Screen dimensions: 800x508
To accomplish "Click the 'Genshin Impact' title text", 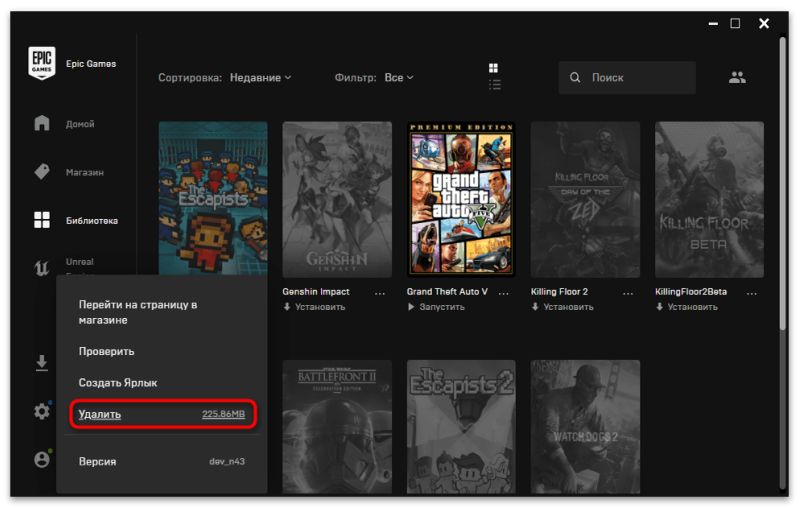I will click(316, 292).
